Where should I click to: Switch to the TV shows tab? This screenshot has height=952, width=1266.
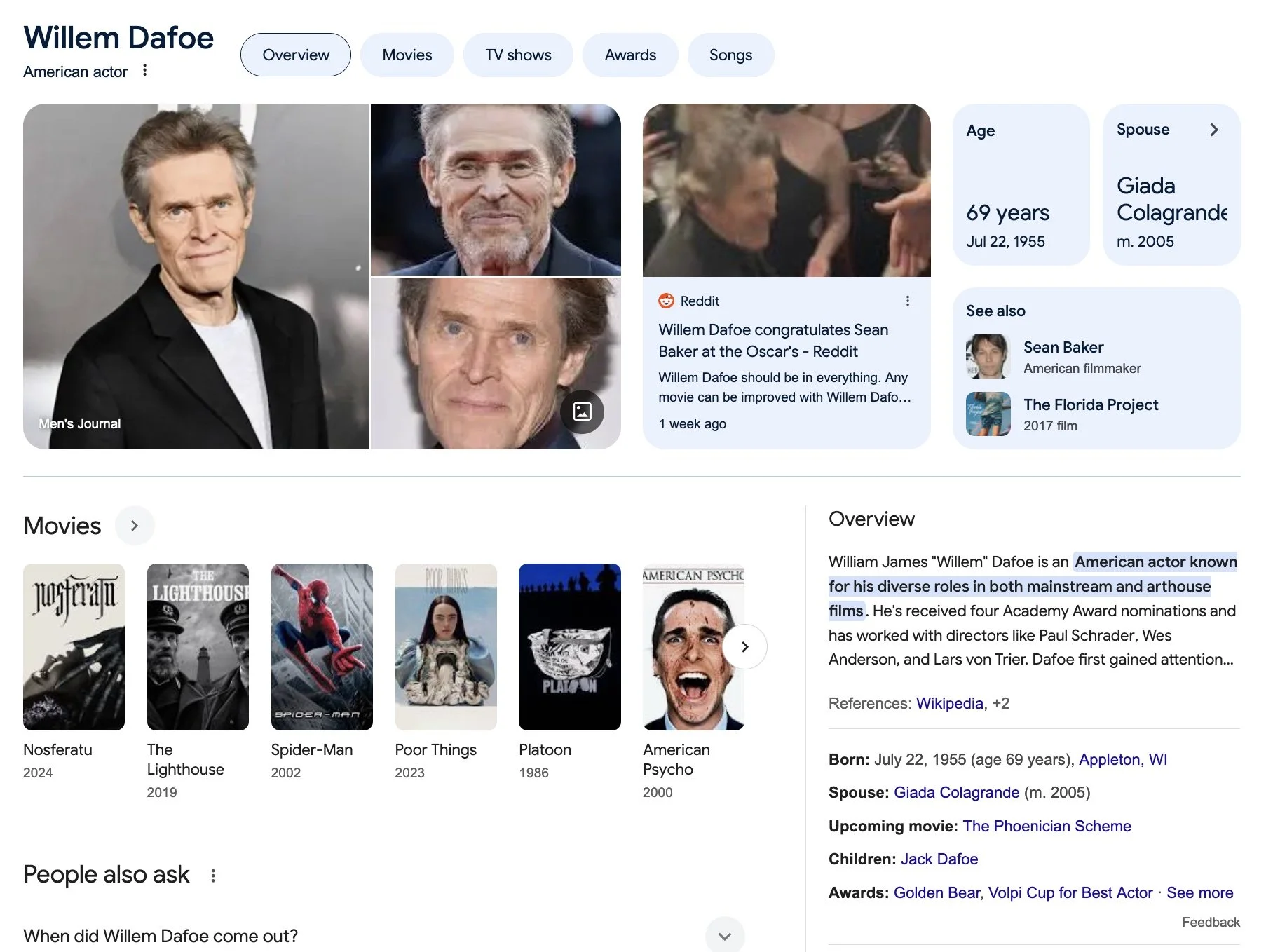point(519,55)
